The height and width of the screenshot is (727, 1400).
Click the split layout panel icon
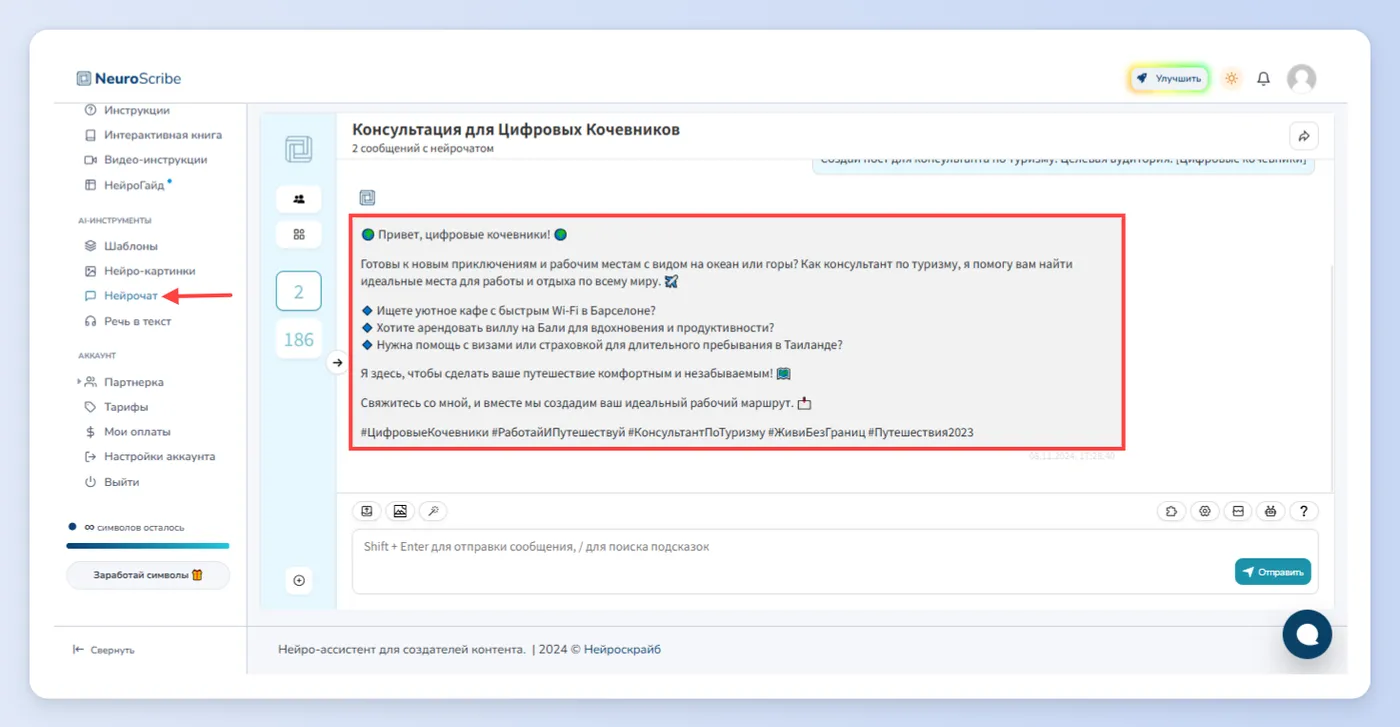pyautogui.click(x=1238, y=511)
